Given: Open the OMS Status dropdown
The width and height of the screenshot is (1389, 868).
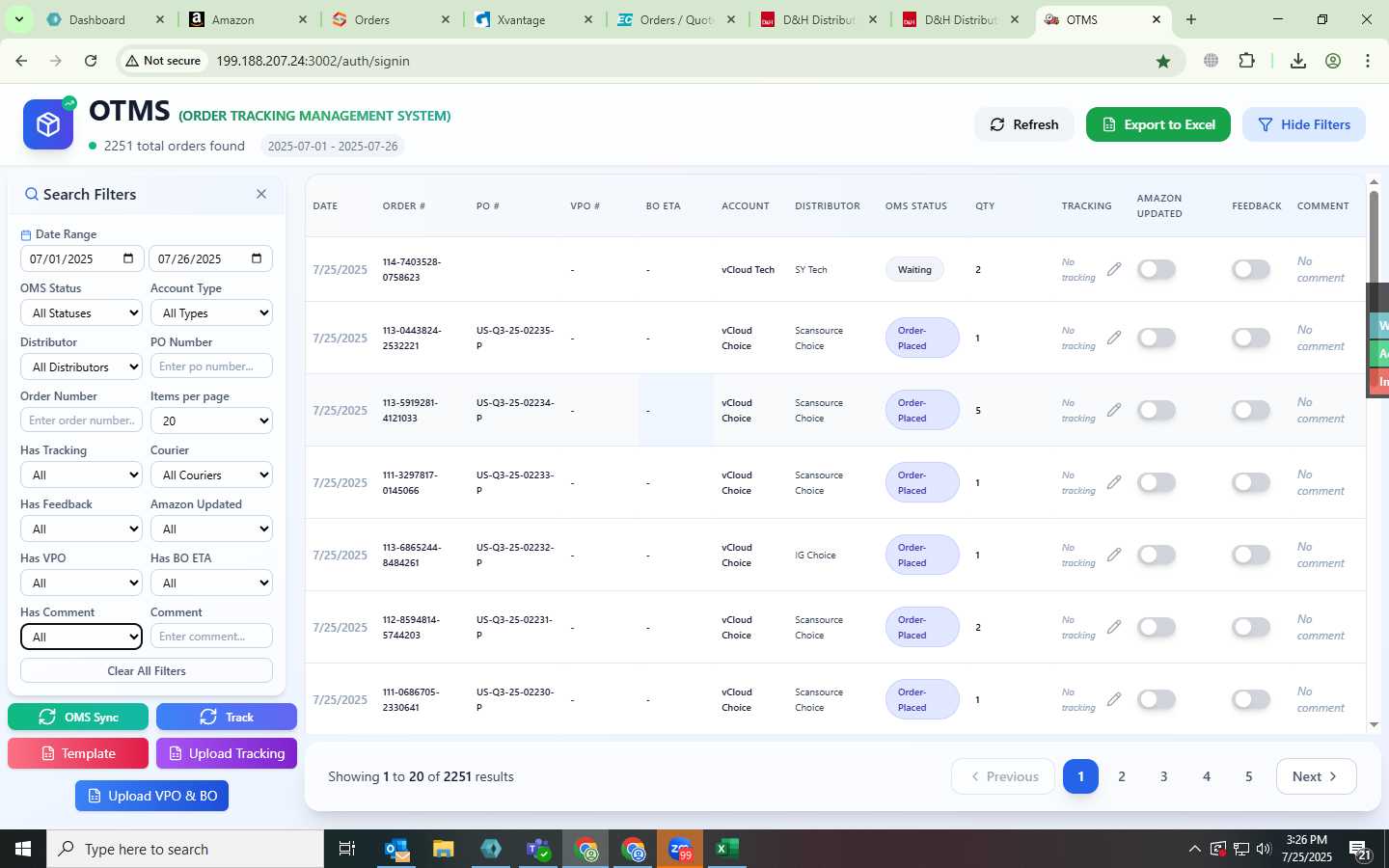Looking at the screenshot, I should tap(81, 312).
